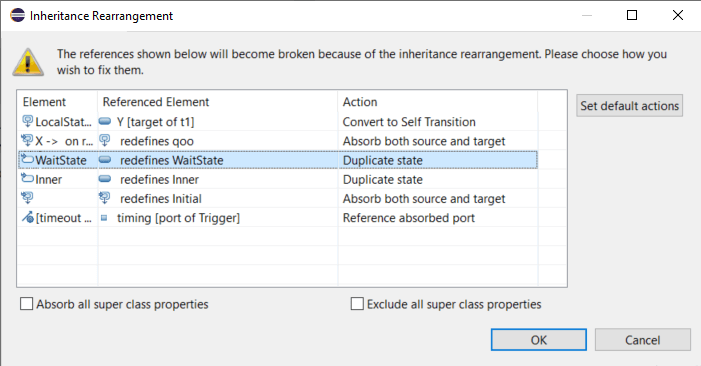Confirm with the OK button
This screenshot has height=366, width=701.
539,340
